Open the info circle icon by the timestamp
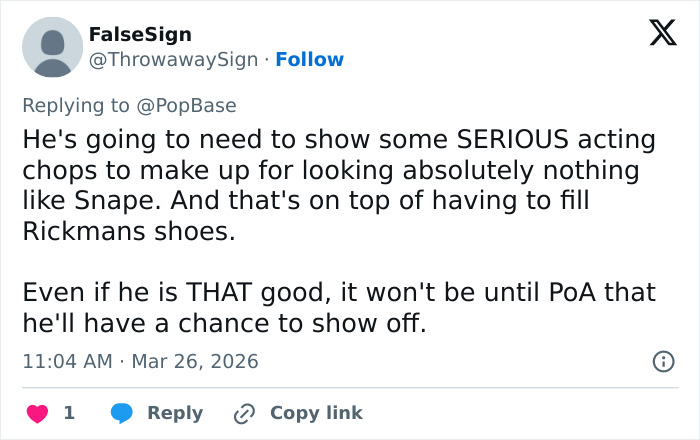Image resolution: width=700 pixels, height=440 pixels. point(662,362)
